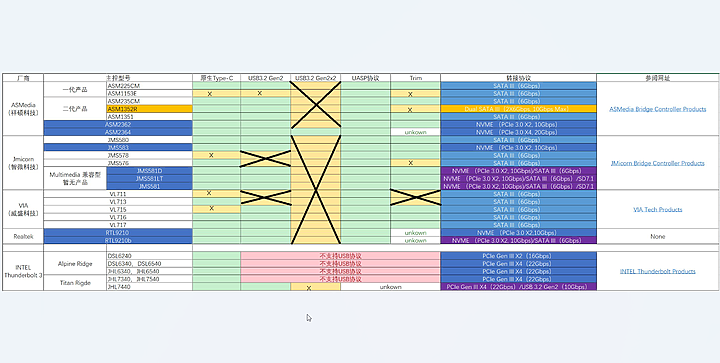
Task: Click the VL715 model cell
Action: [x=118, y=209]
